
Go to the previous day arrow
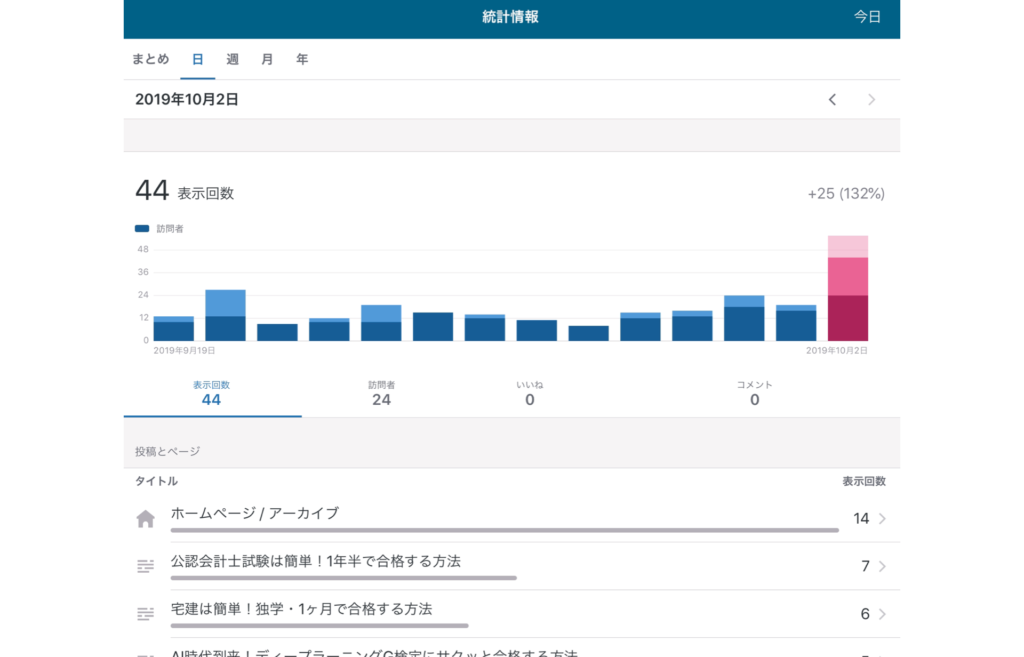tap(832, 99)
